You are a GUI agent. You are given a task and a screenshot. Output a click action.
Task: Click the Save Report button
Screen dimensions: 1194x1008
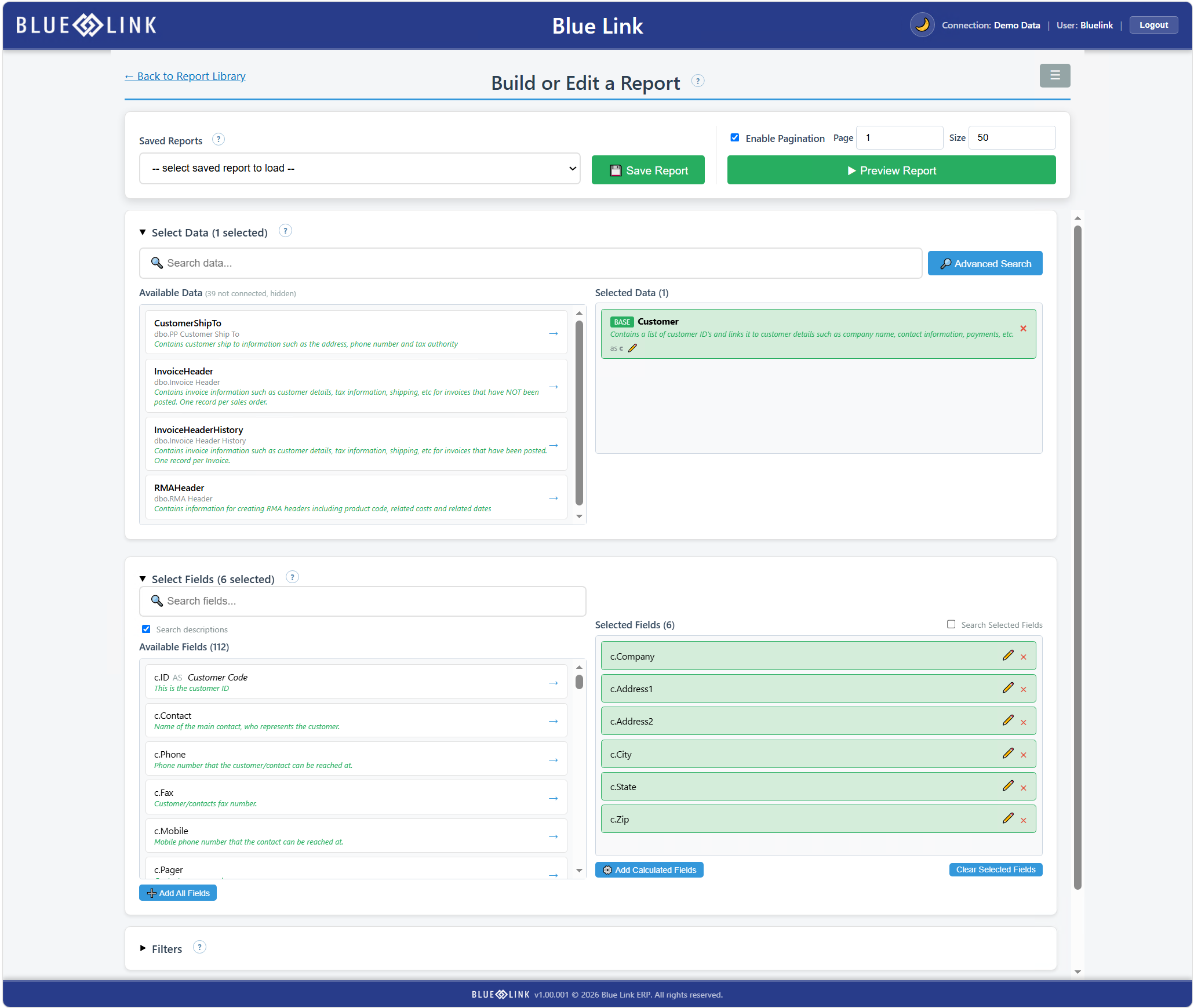[x=648, y=170]
